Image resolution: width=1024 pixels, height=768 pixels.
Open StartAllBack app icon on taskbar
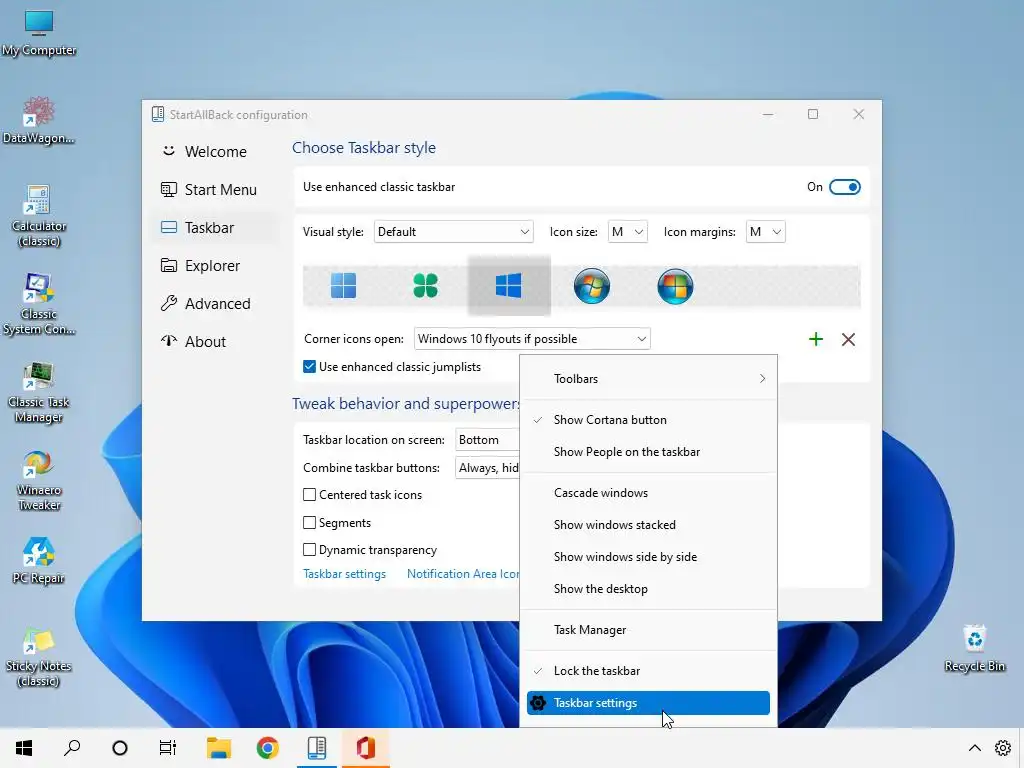[x=317, y=748]
